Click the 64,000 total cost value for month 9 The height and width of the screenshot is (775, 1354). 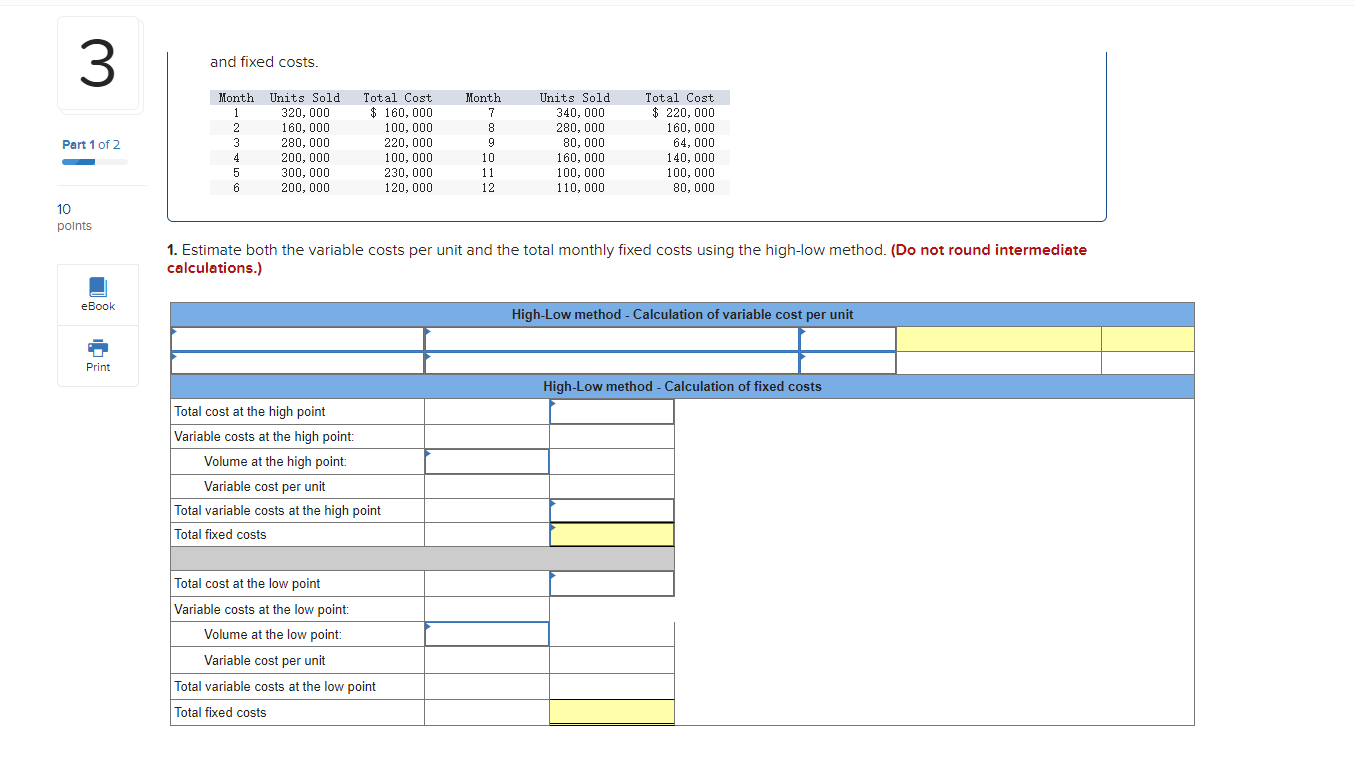(693, 142)
